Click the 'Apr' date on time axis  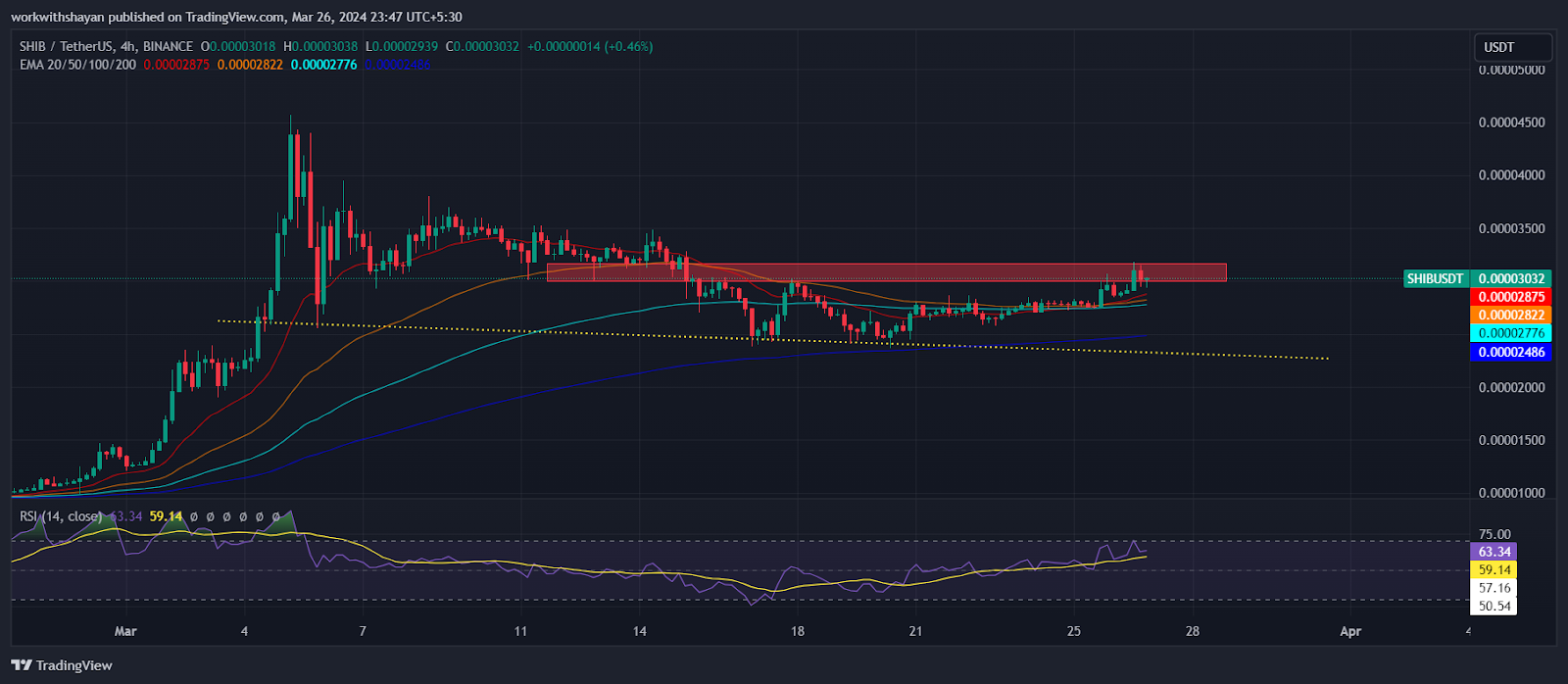(1349, 631)
